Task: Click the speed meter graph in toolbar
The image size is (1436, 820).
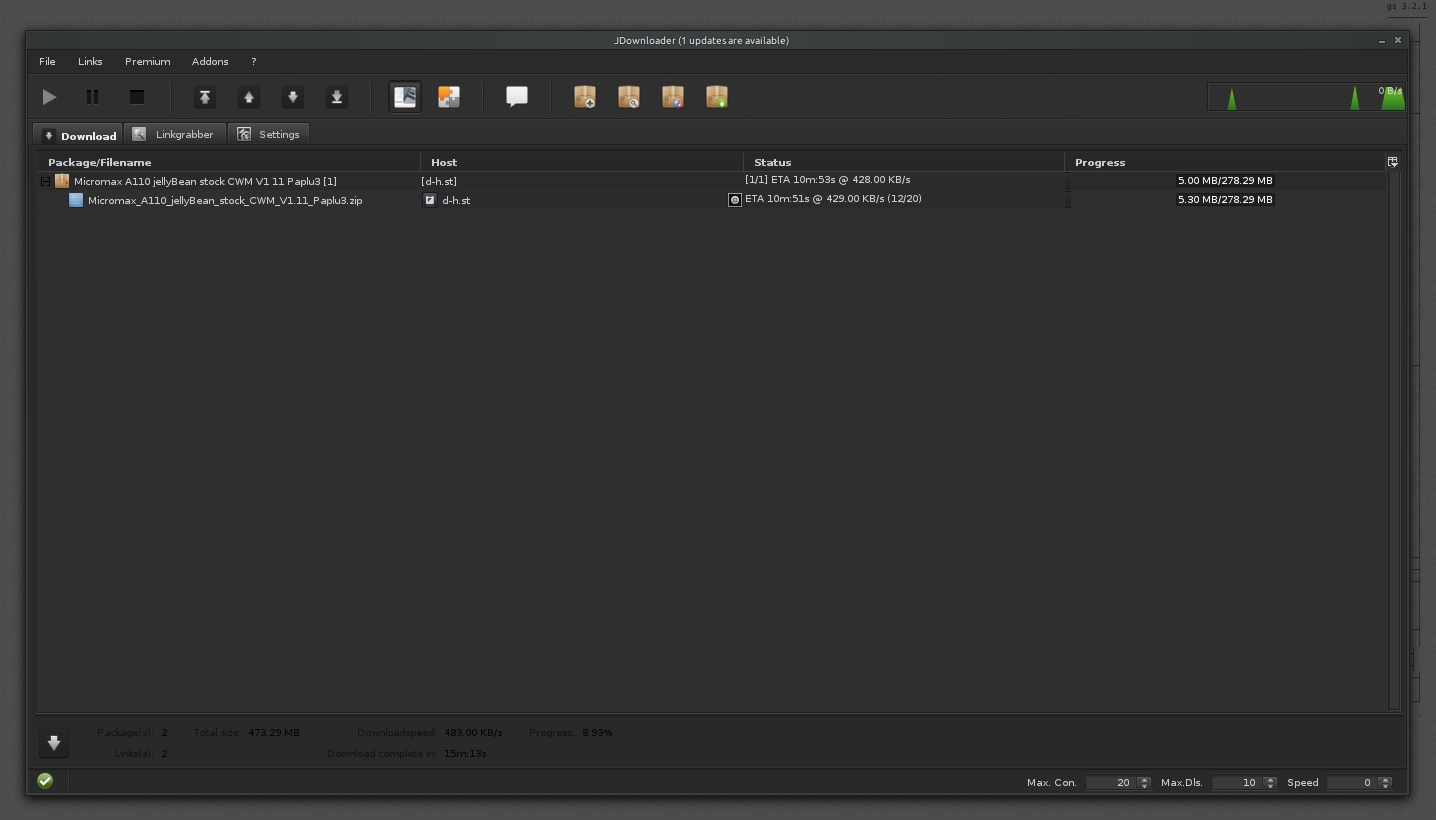Action: (1306, 97)
